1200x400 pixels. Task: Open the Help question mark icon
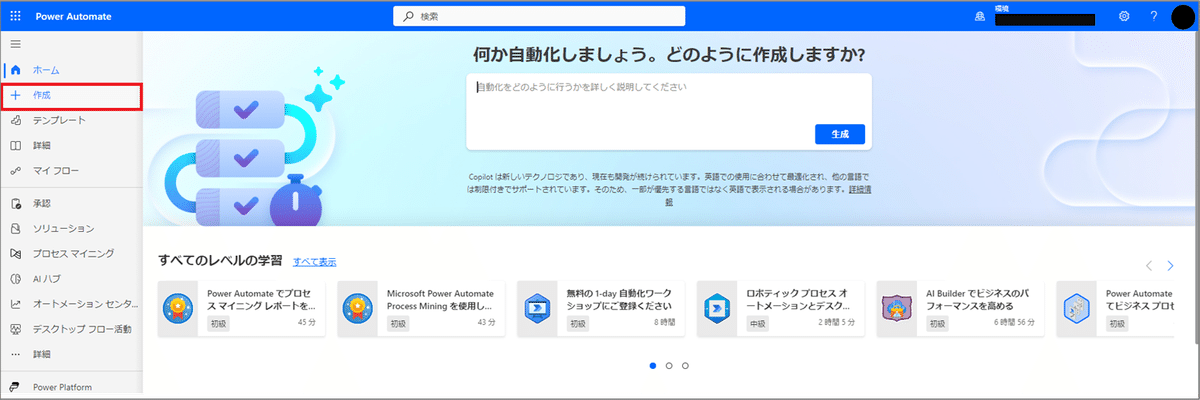pyautogui.click(x=1153, y=17)
